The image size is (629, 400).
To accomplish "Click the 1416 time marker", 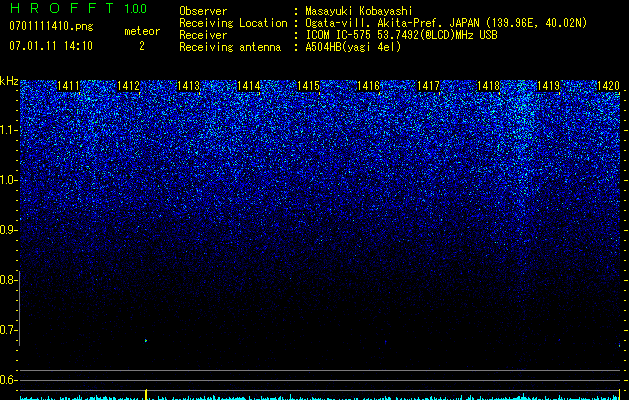I will coord(369,86).
